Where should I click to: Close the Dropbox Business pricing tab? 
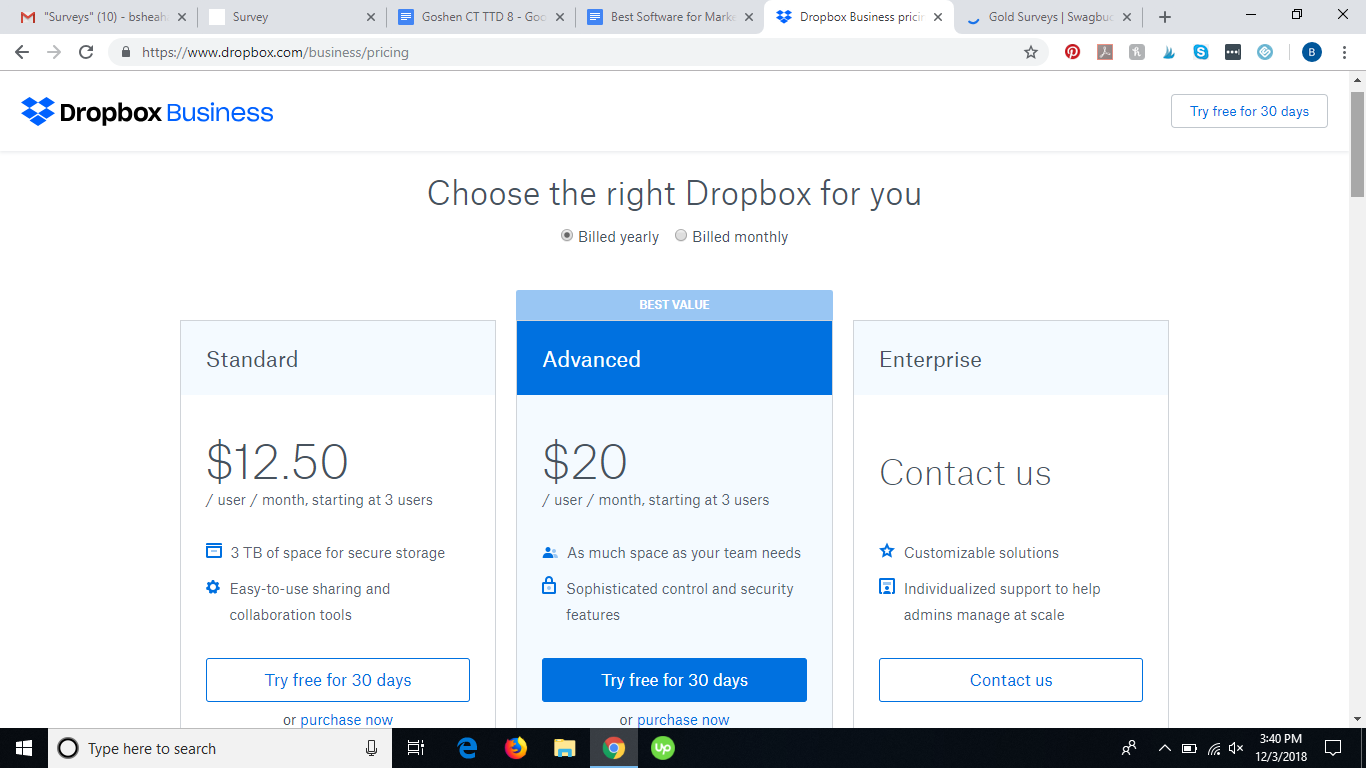(x=937, y=17)
